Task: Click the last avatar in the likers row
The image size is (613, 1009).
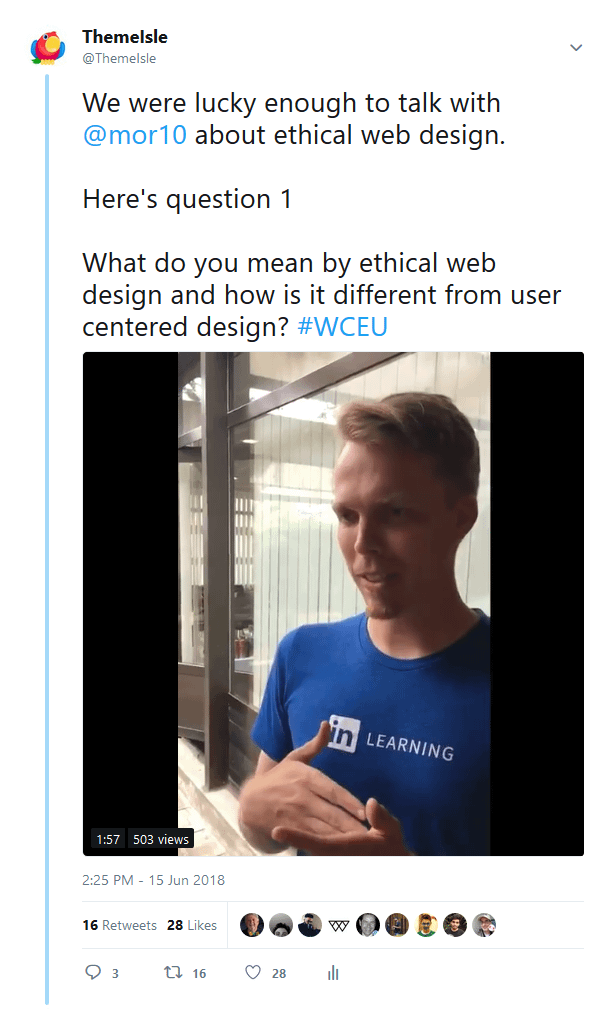Action: click(484, 925)
